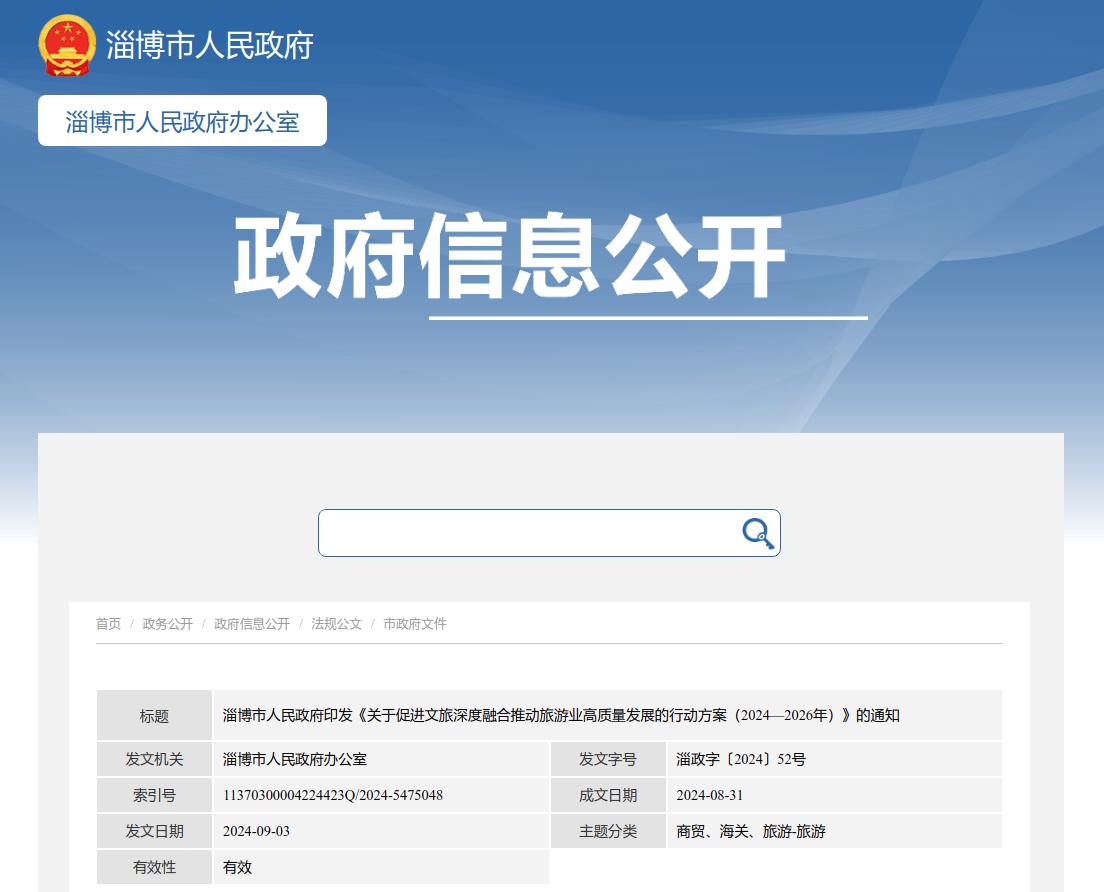
Task: Click the 成文日期 label cell
Action: pyautogui.click(x=608, y=795)
